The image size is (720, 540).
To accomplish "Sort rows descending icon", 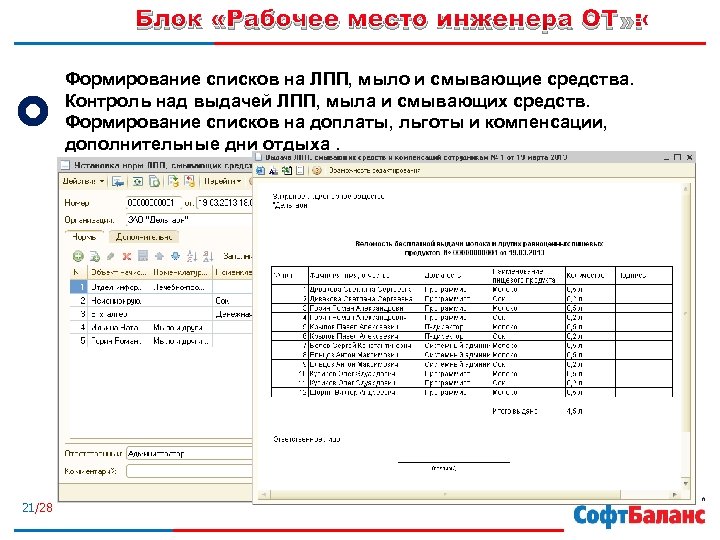I will 208,256.
